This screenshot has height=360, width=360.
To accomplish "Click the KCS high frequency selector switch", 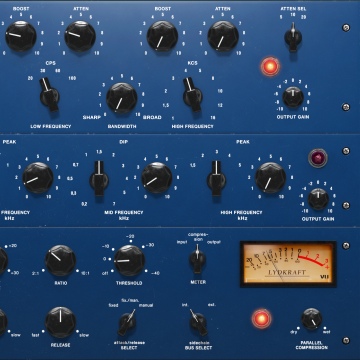I will [x=192, y=94].
